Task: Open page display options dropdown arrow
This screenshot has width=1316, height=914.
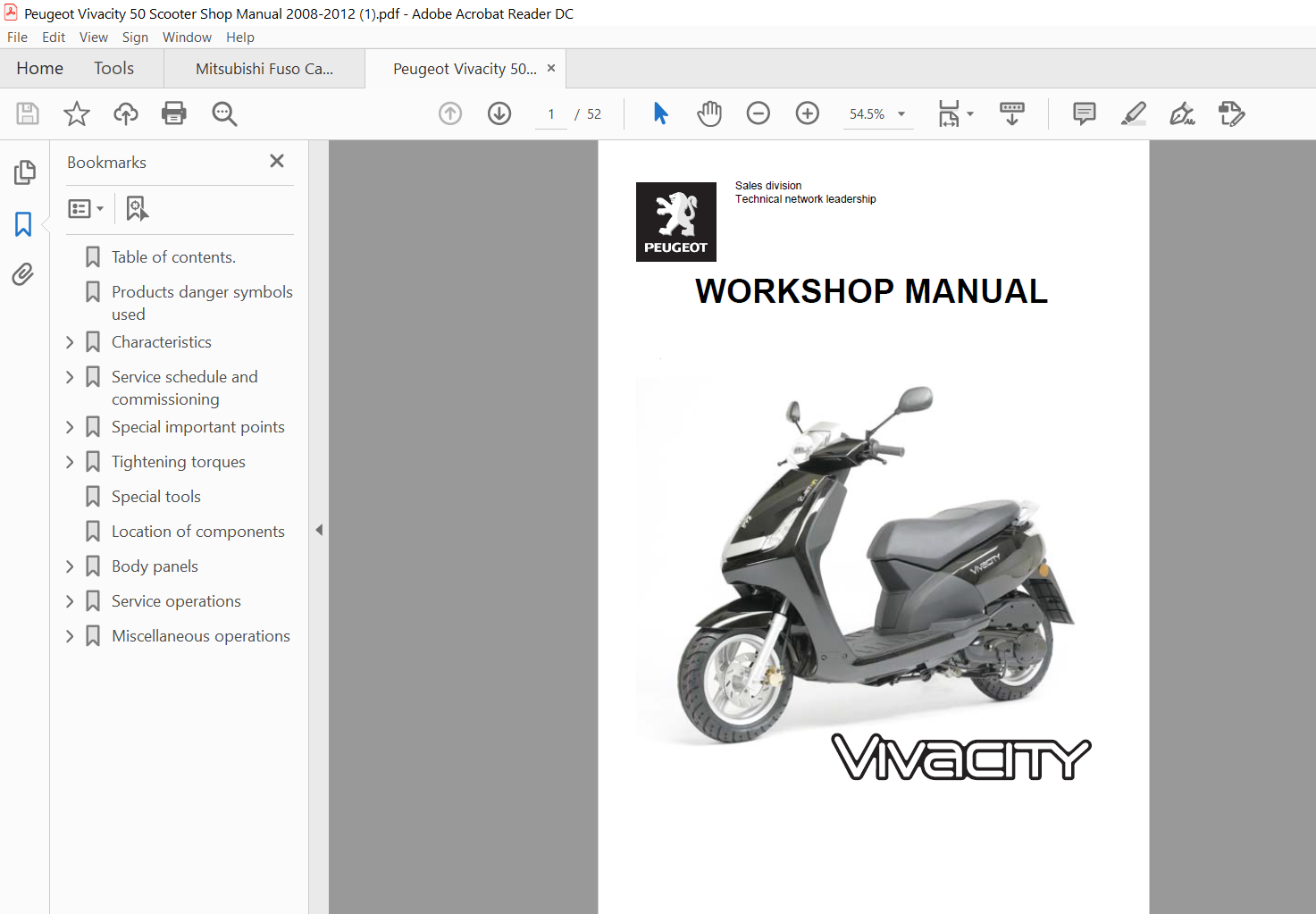Action: tap(970, 113)
